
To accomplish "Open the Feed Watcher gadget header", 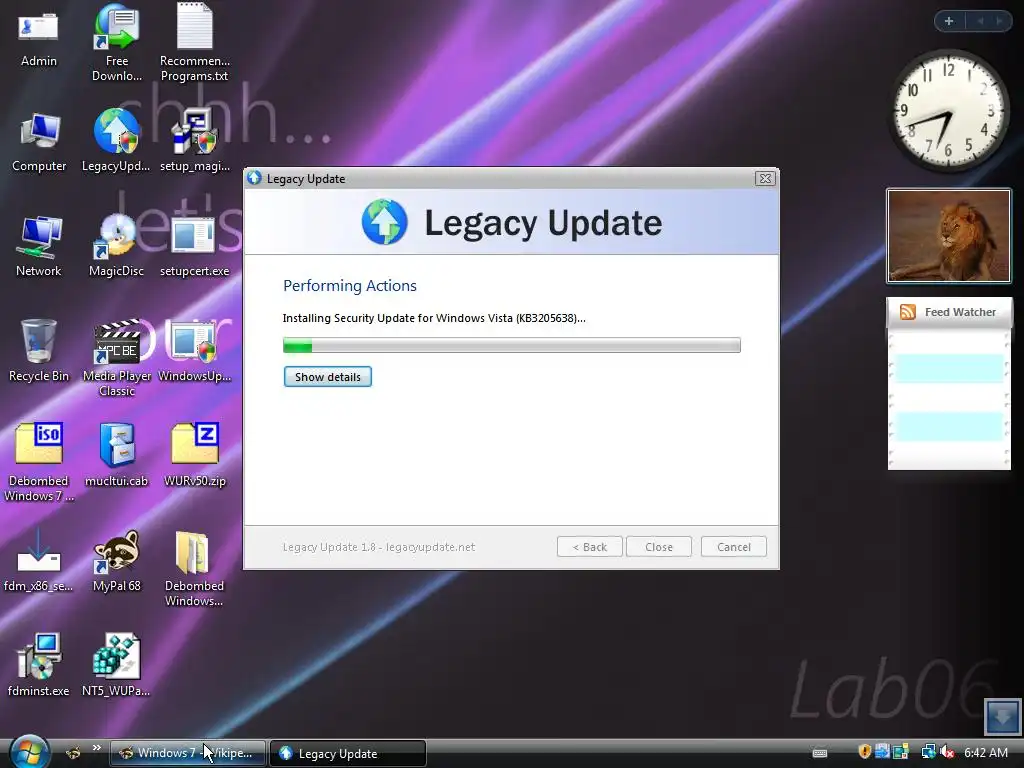I will pyautogui.click(x=949, y=312).
